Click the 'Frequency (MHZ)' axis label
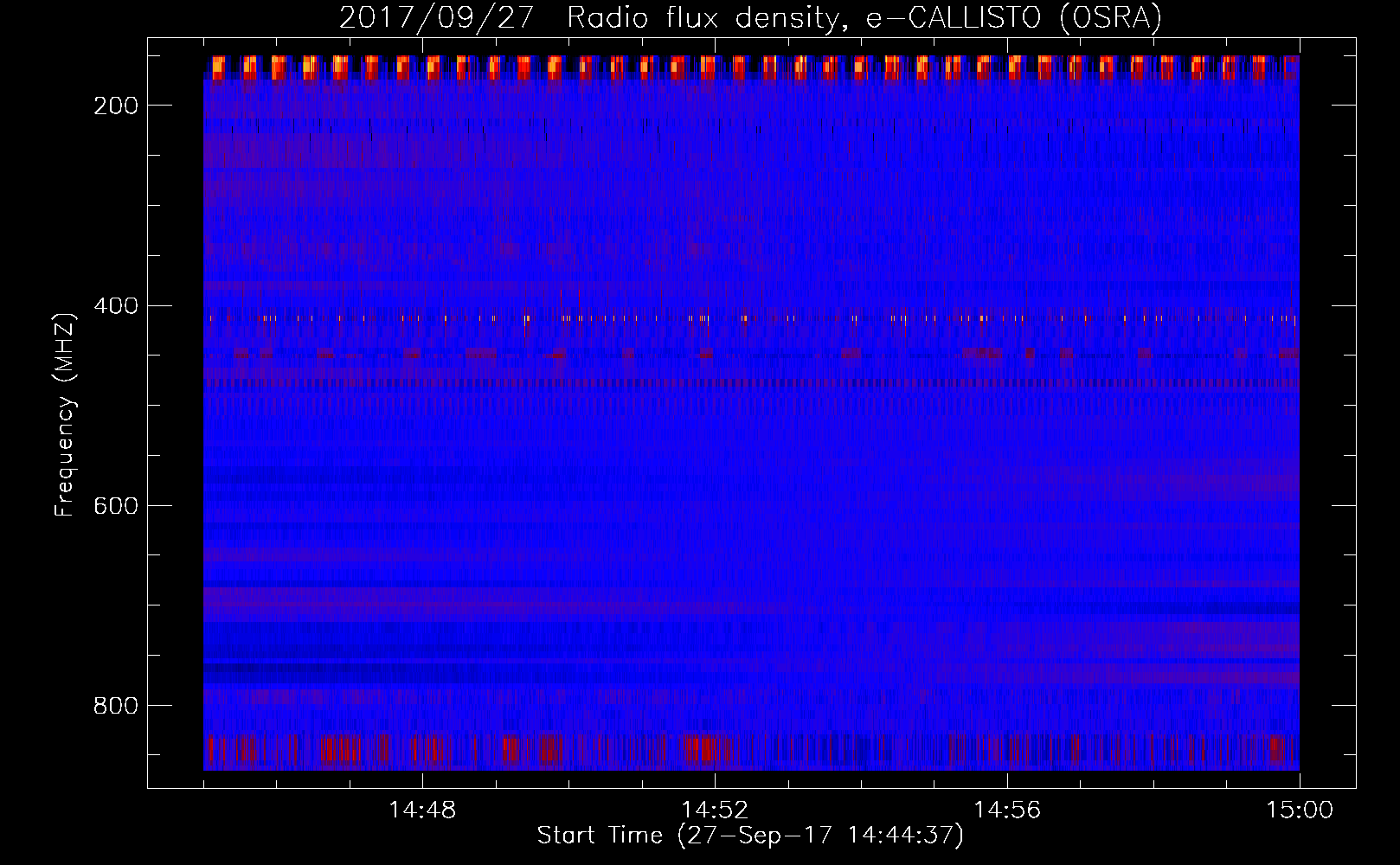The image size is (1400, 865). click(65, 414)
